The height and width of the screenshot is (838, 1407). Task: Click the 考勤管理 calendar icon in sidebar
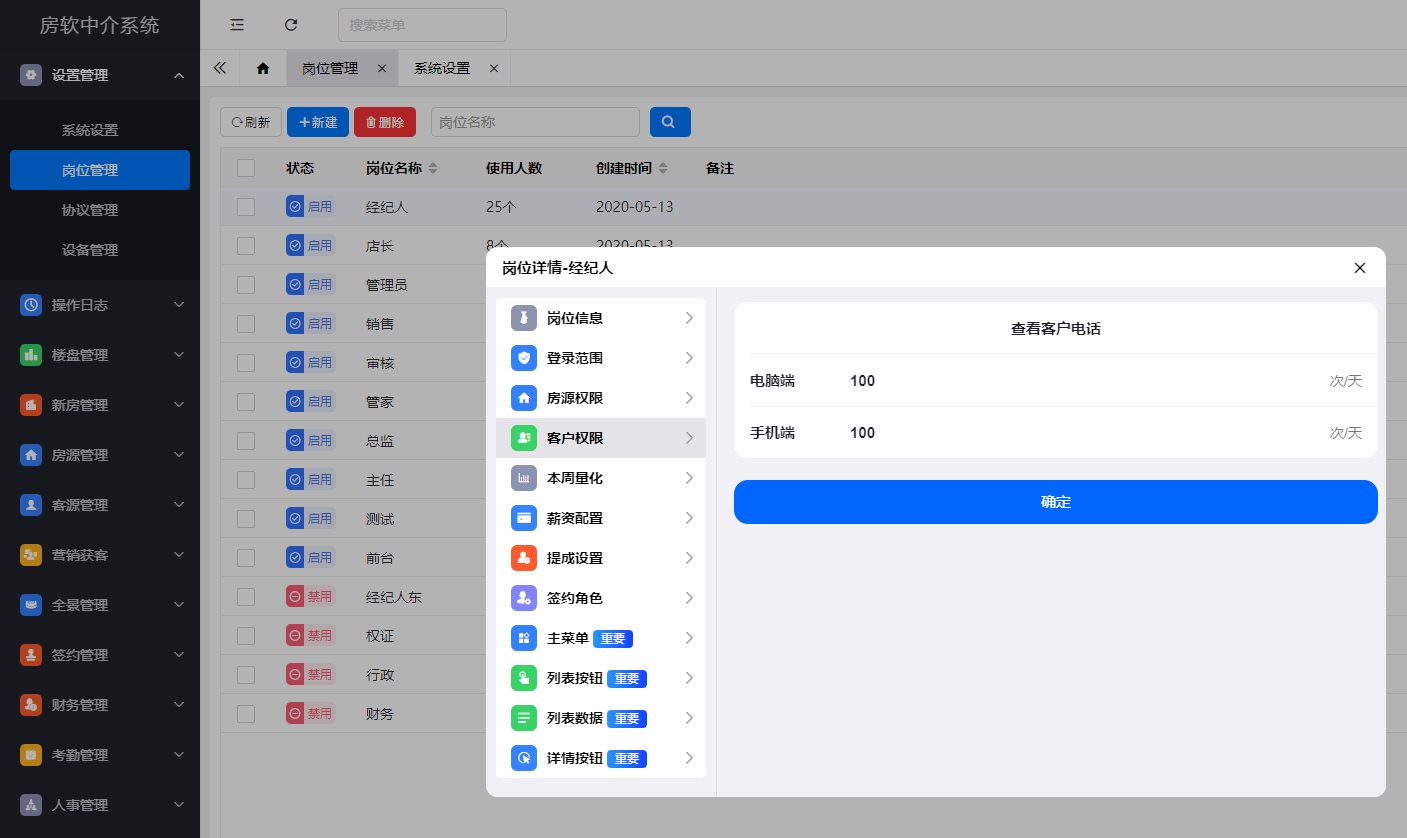[31, 755]
